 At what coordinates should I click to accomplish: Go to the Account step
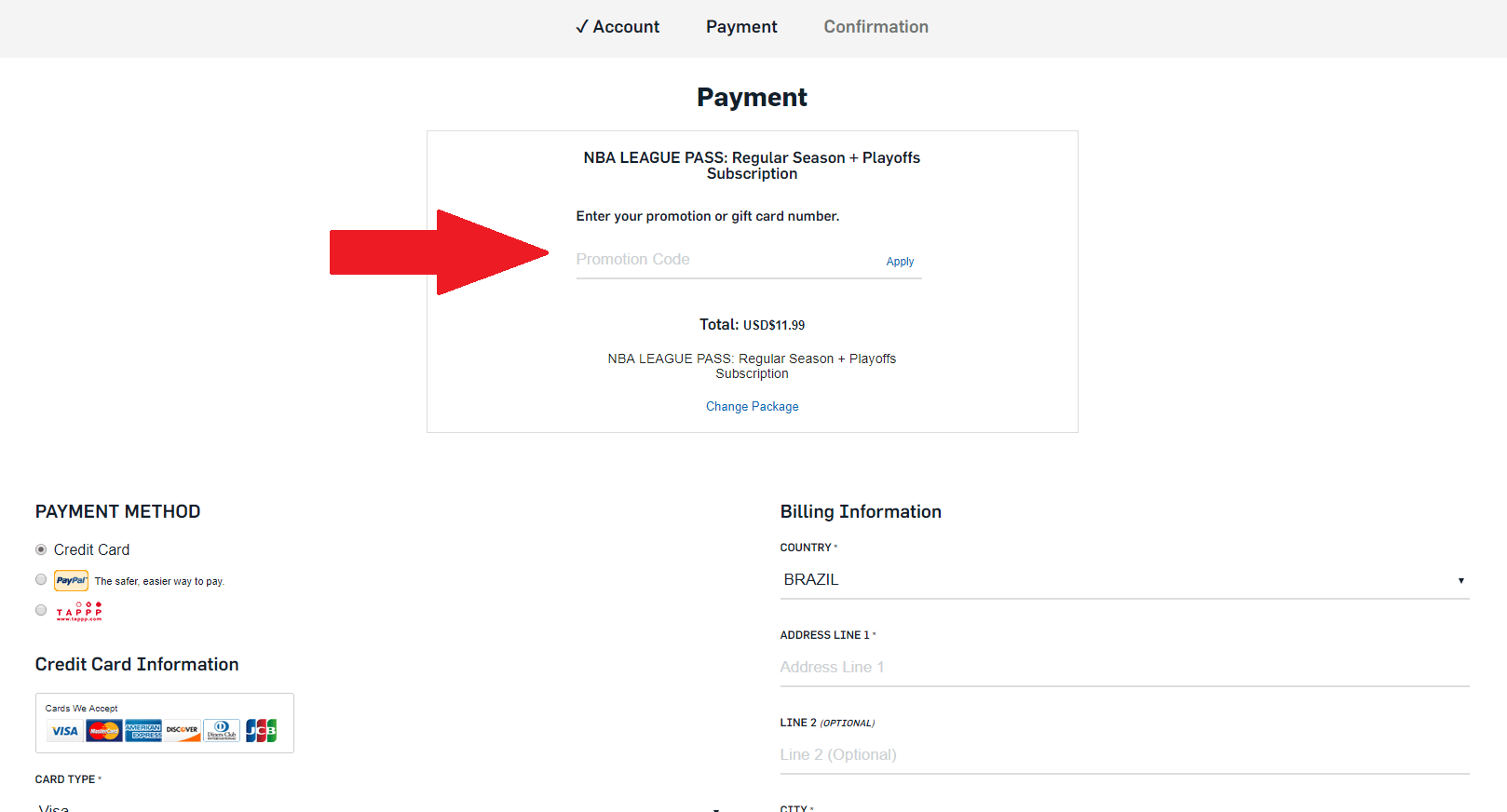point(618,27)
